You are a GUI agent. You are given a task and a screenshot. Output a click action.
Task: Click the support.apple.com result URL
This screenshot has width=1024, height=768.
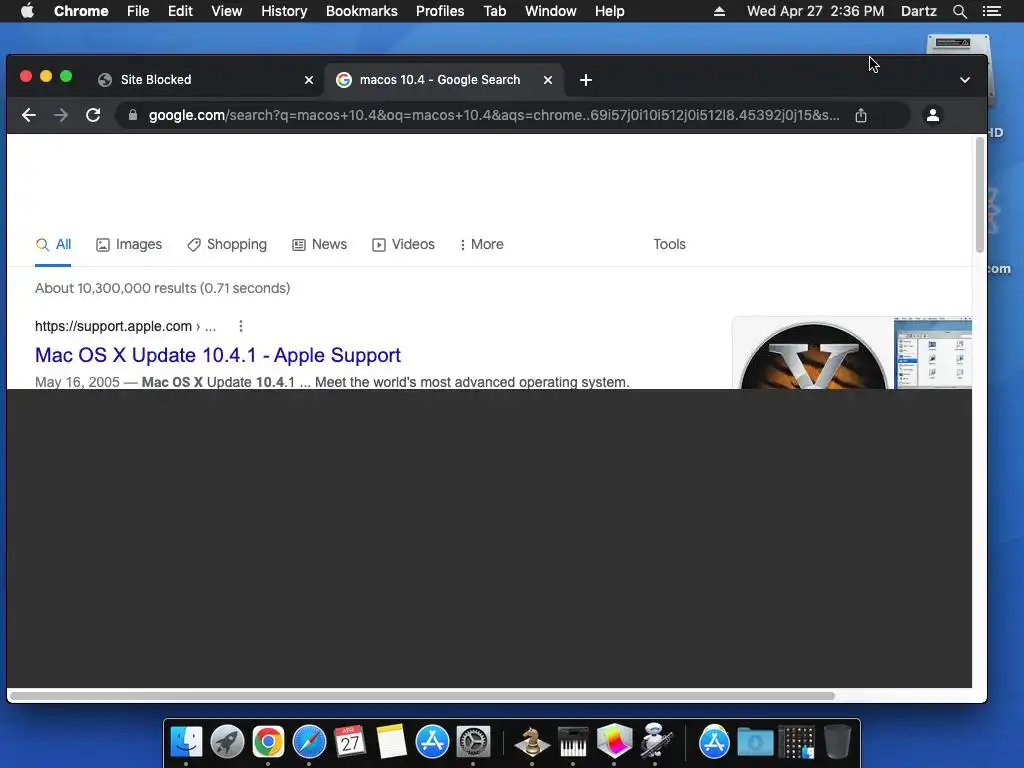point(125,327)
